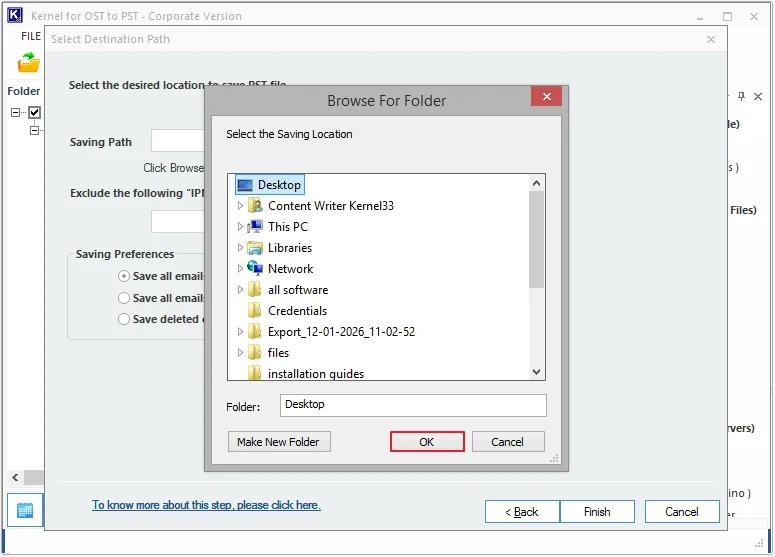Image resolution: width=775 pixels, height=557 pixels.
Task: Expand the Content Writer Kernel33 node
Action: [240, 206]
